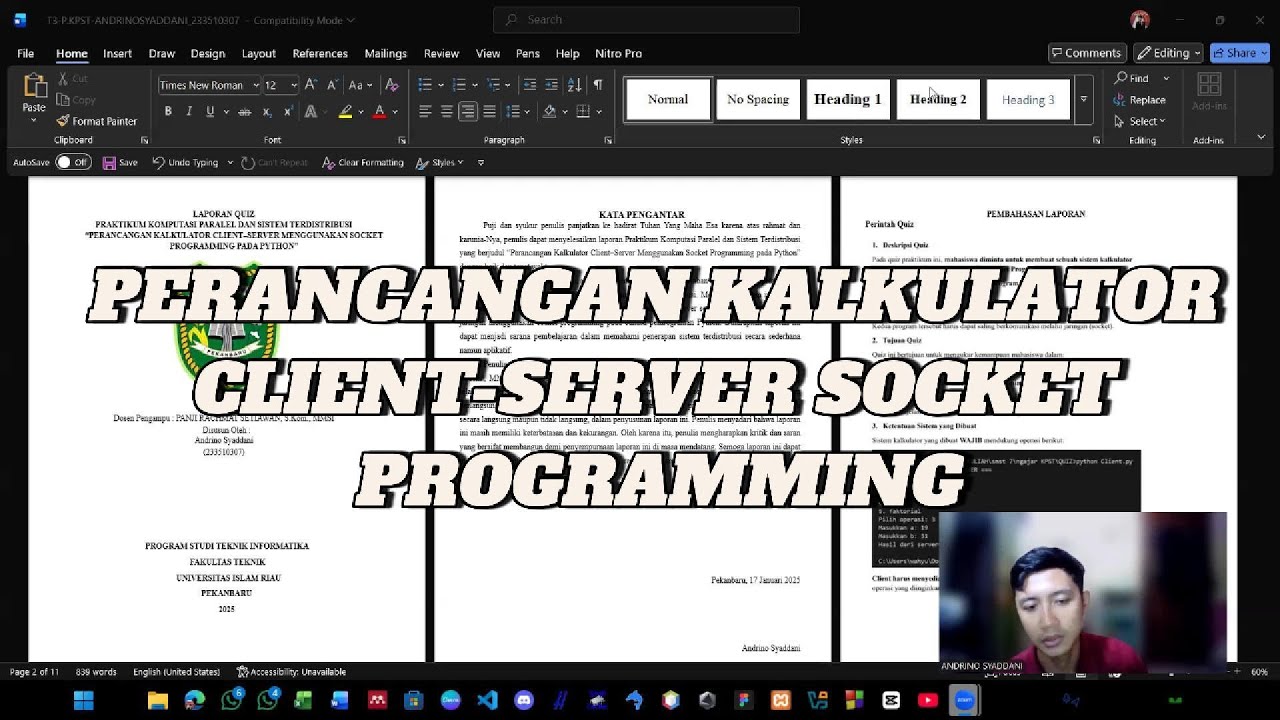
Task: Click the Share button
Action: pyautogui.click(x=1239, y=53)
